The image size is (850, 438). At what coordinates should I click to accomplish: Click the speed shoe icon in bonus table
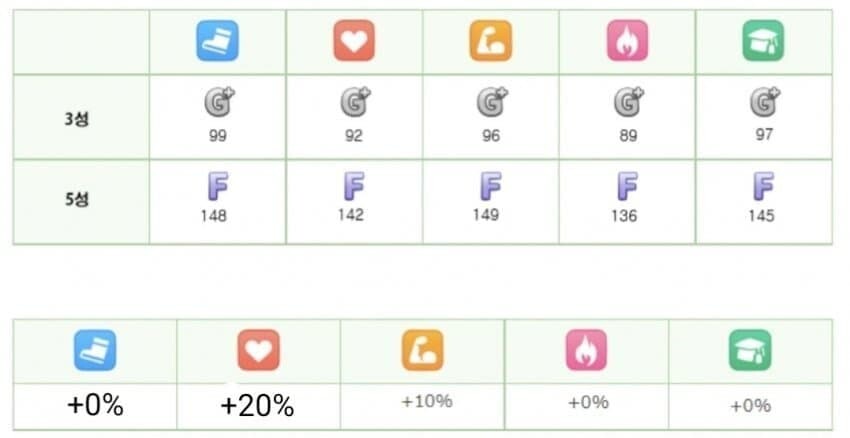95,350
